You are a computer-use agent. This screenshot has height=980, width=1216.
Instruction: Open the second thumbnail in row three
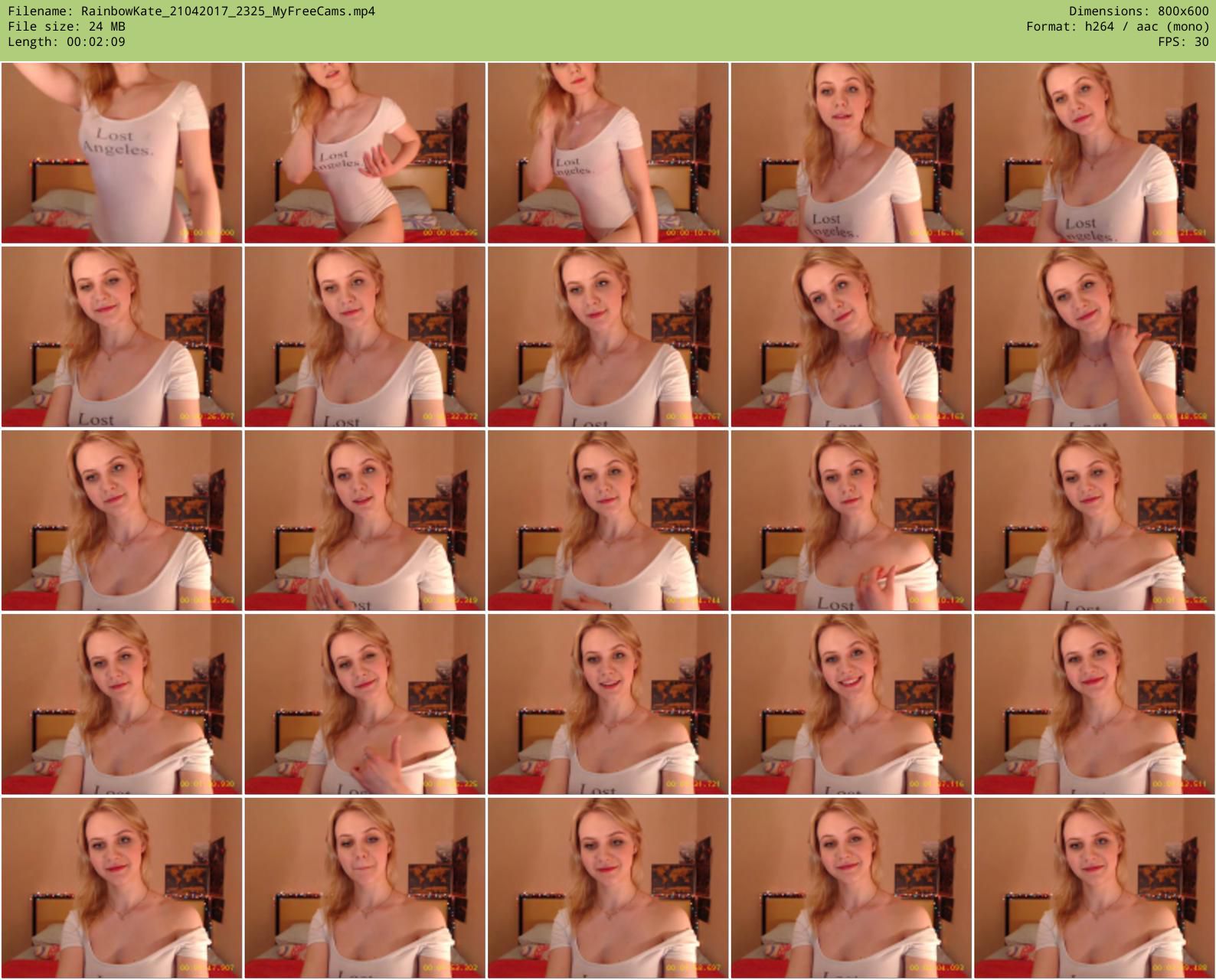(x=364, y=521)
